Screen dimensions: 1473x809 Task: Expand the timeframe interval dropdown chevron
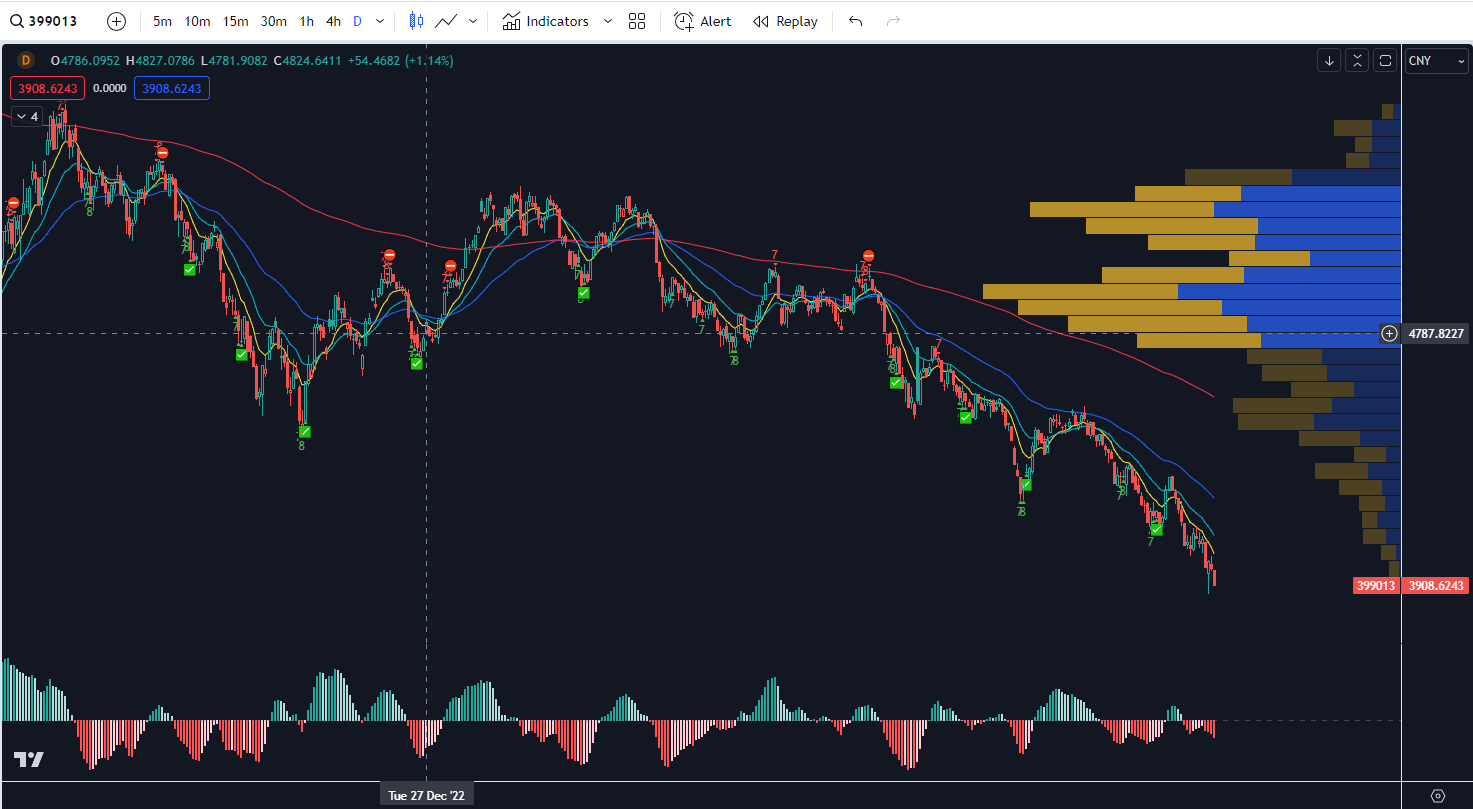(x=380, y=21)
